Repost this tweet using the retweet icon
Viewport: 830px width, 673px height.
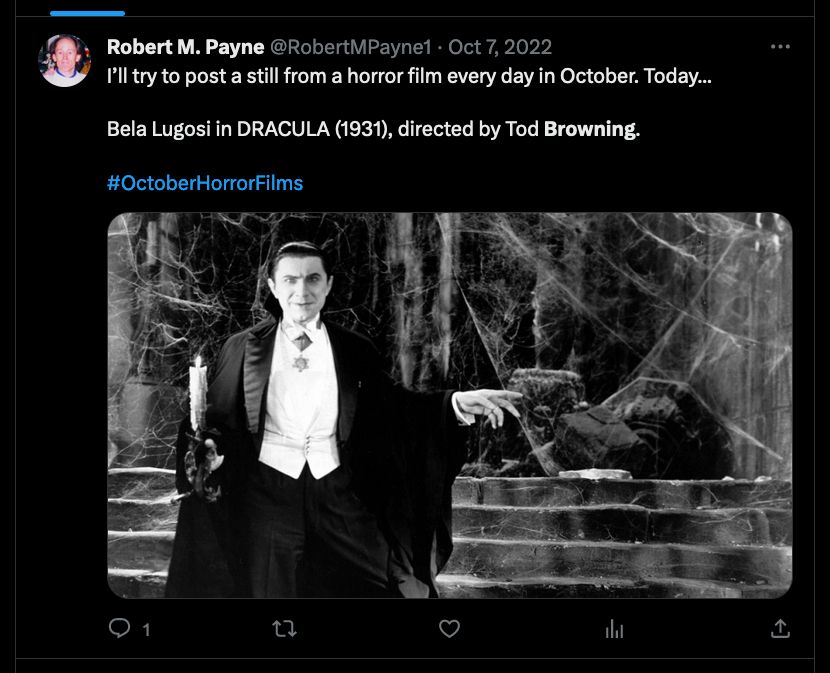click(x=284, y=628)
